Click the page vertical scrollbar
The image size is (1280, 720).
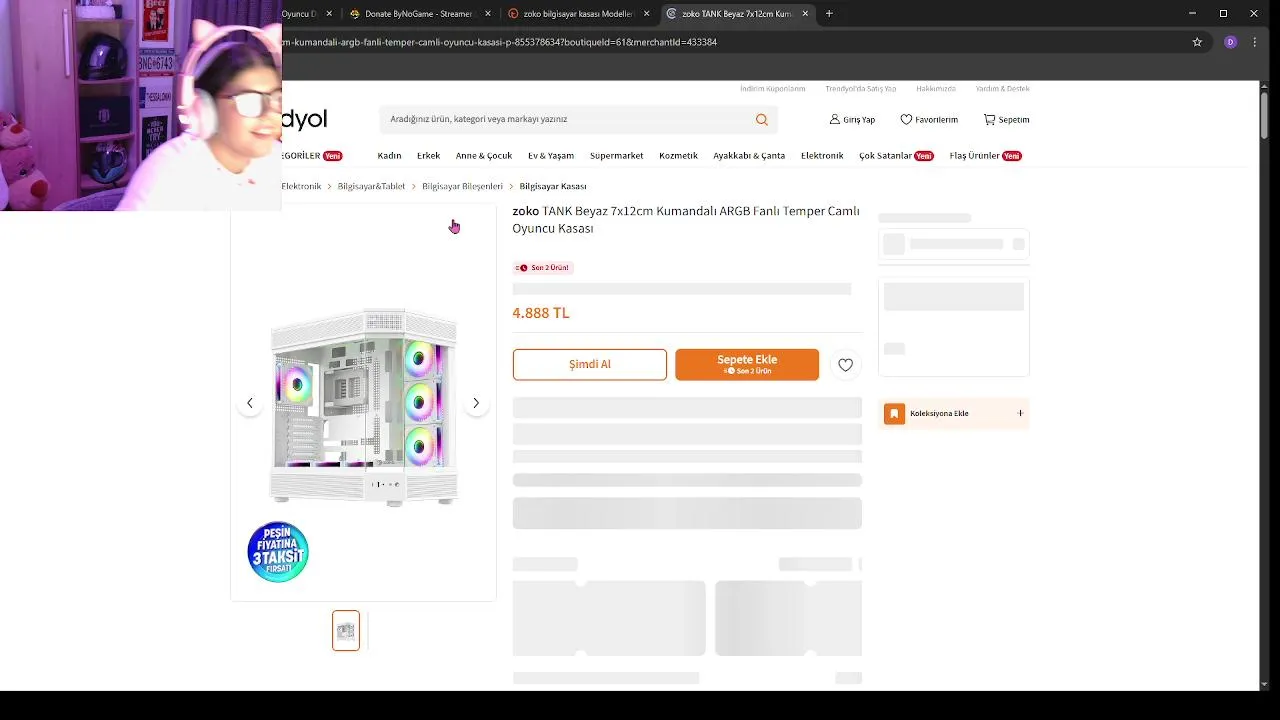point(1265,115)
